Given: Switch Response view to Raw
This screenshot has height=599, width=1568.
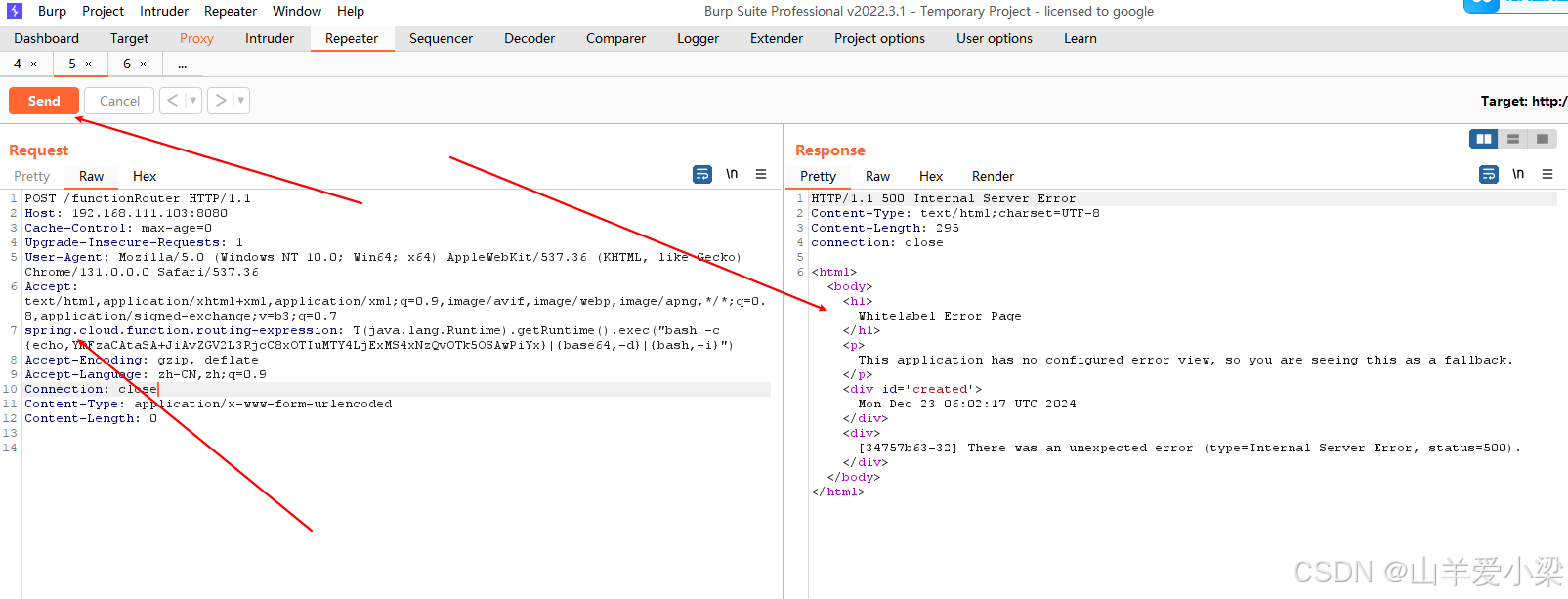Looking at the screenshot, I should point(877,176).
